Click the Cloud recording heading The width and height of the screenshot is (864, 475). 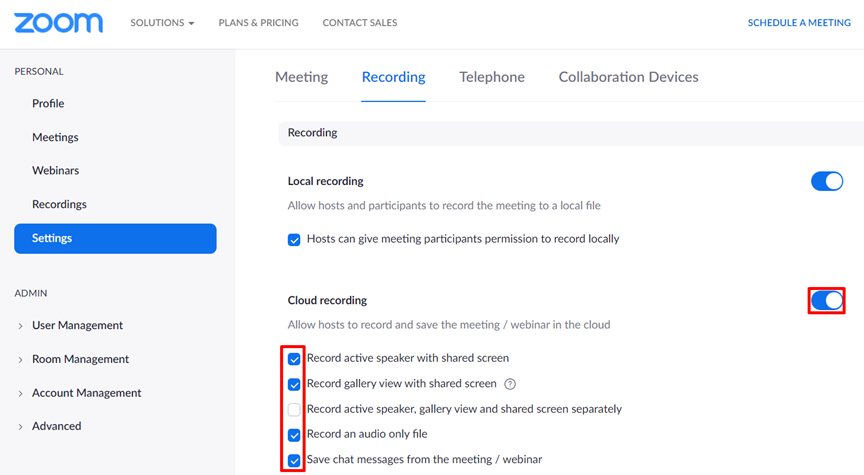pos(327,300)
